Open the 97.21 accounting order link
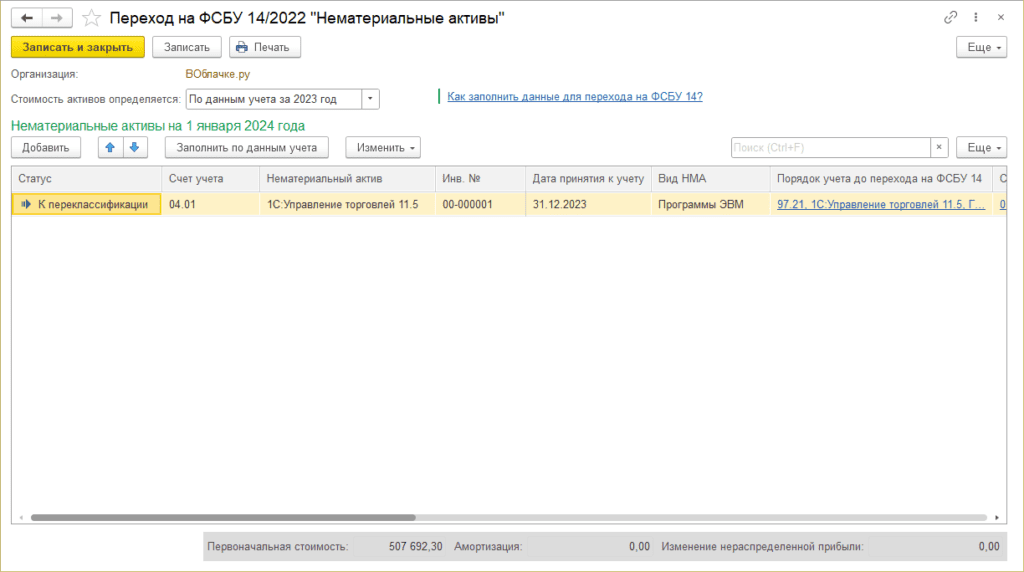Viewport: 1024px width, 572px height. pos(880,204)
